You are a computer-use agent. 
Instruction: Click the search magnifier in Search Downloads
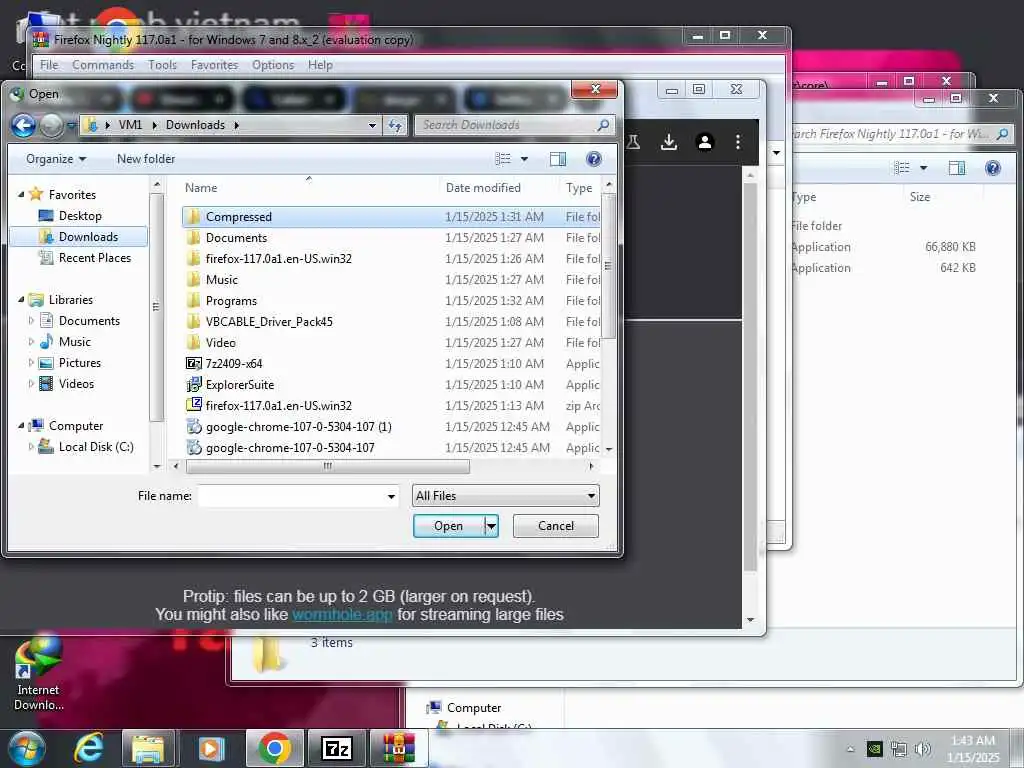[603, 125]
